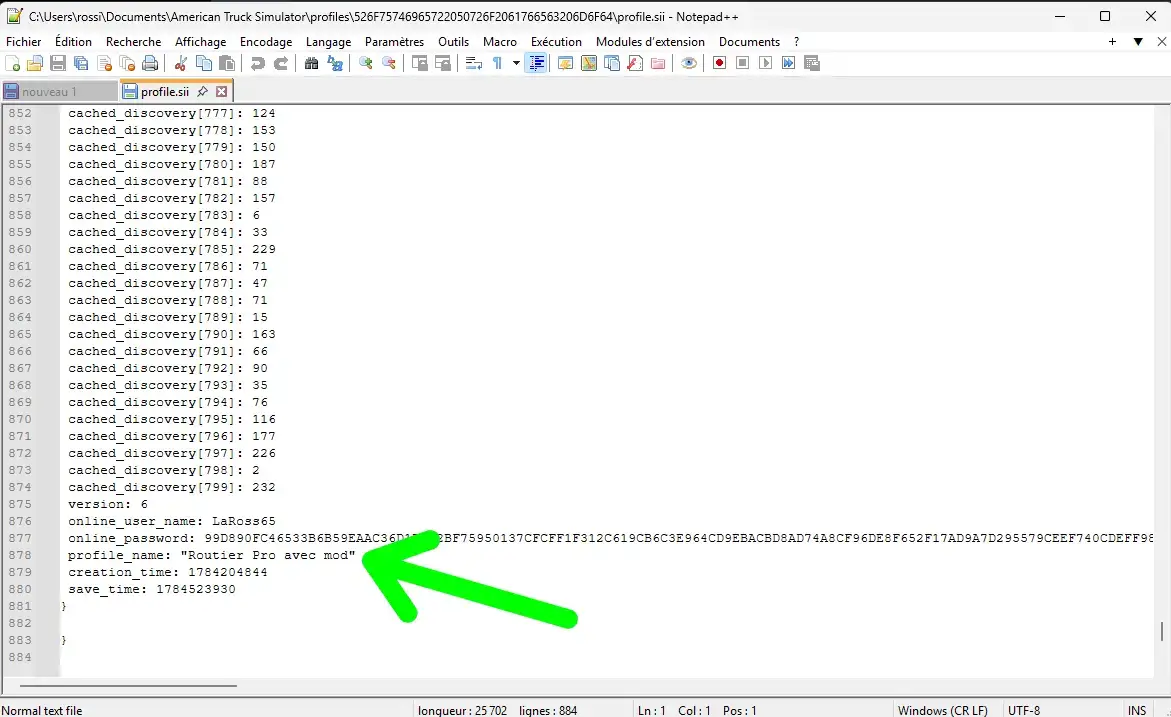Start macro recording with red dot icon
Viewport: 1171px width, 717px height.
click(719, 63)
